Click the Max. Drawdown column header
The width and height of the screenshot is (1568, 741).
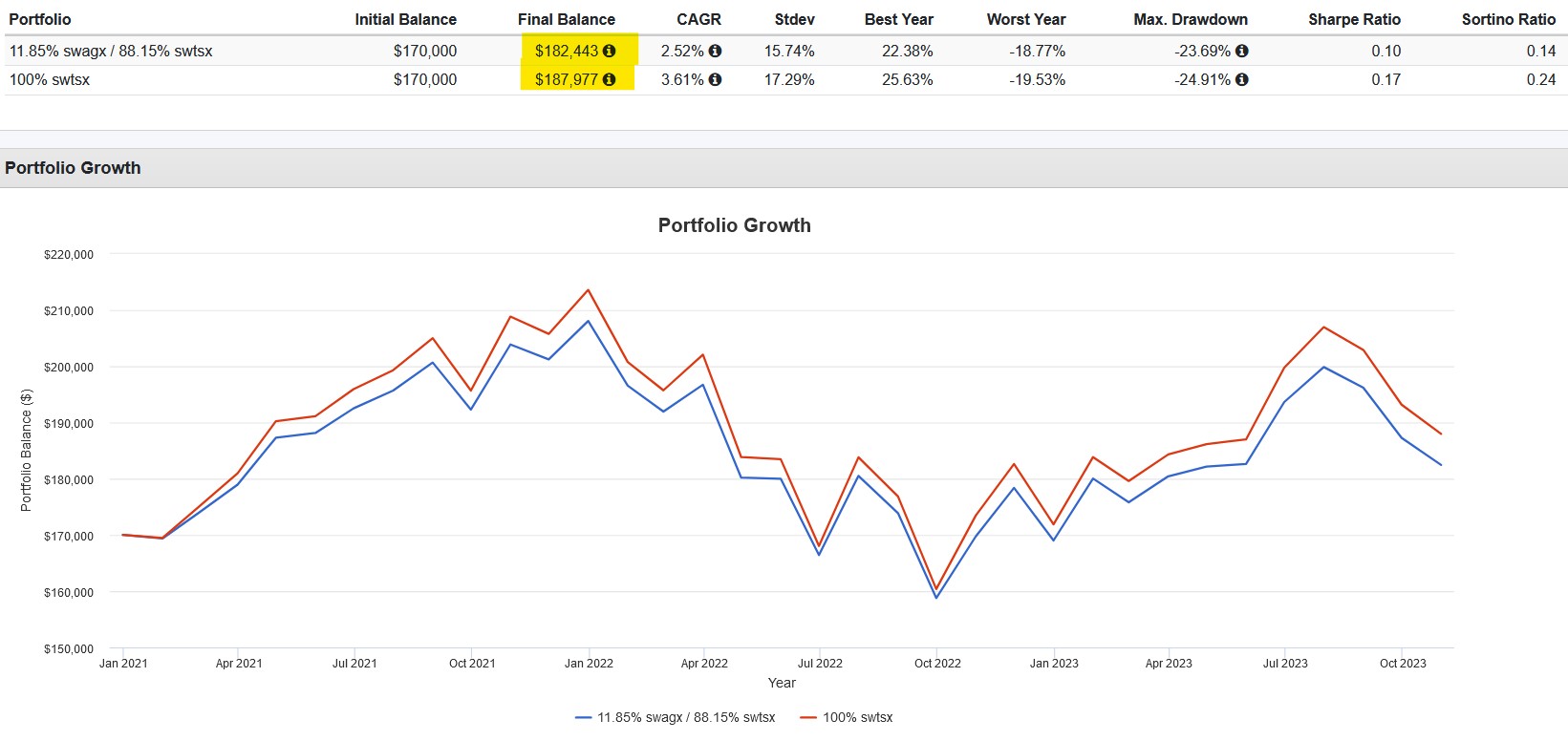[x=1191, y=19]
